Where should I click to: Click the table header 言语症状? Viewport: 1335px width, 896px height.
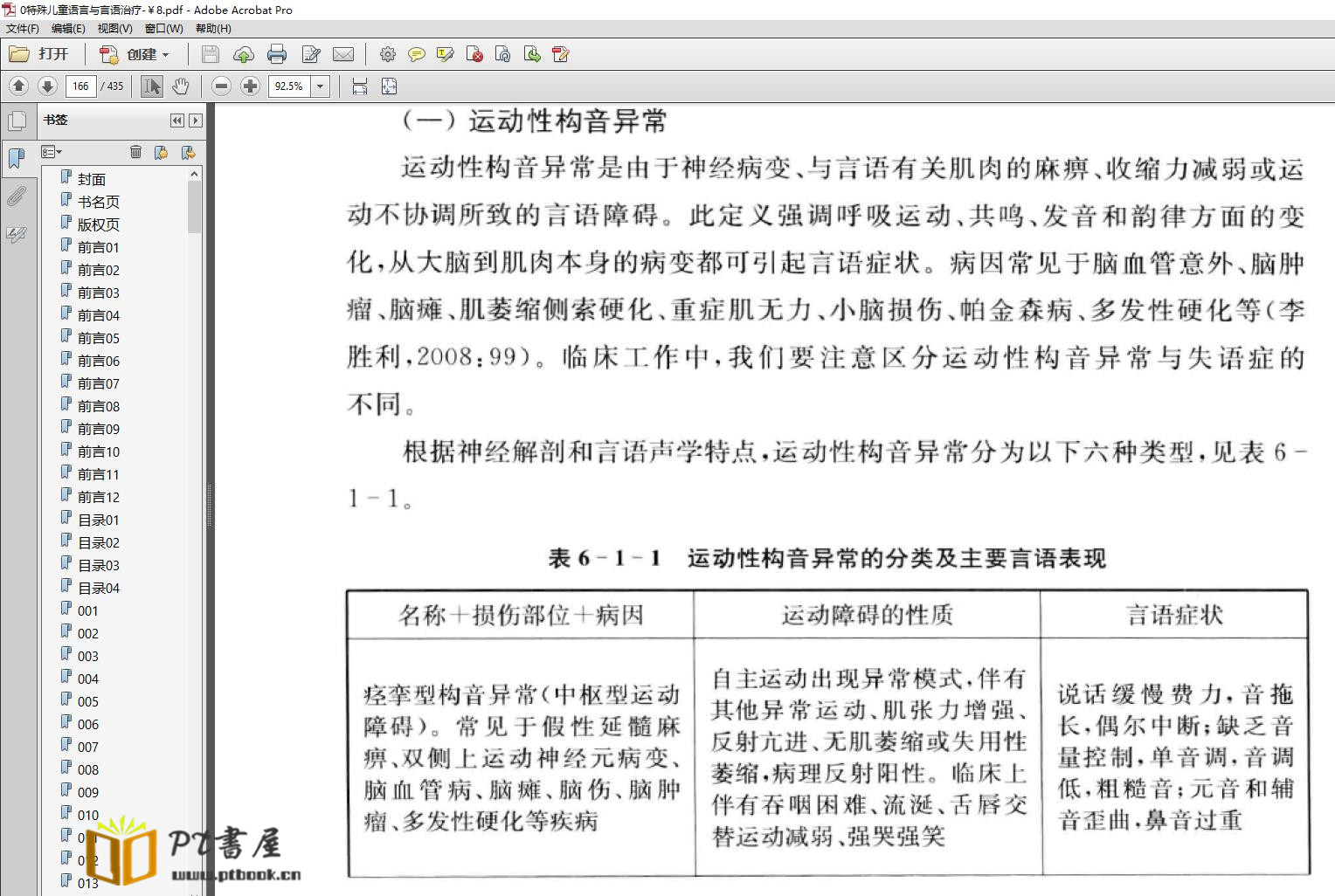[1175, 615]
